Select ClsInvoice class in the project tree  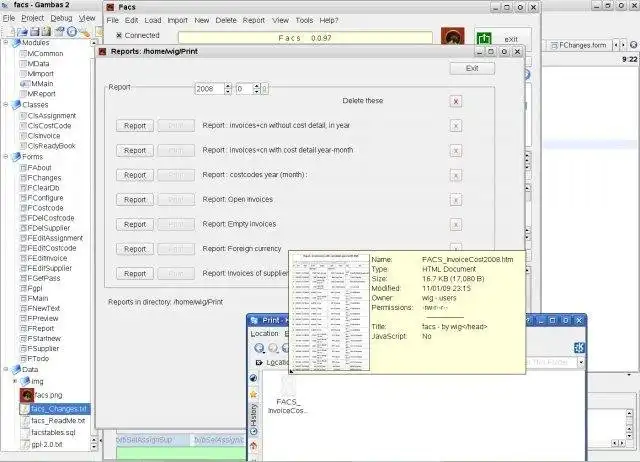pyautogui.click(x=40, y=135)
